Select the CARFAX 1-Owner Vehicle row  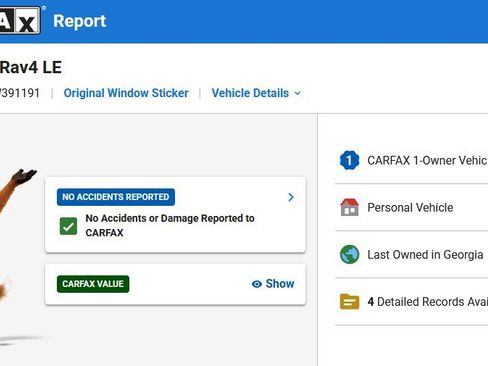(411, 160)
